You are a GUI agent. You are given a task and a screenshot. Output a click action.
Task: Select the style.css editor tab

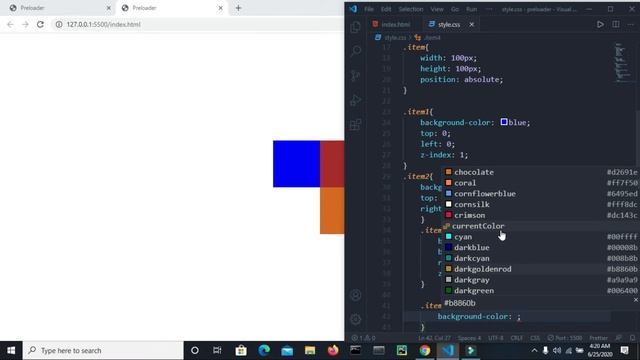(449, 24)
